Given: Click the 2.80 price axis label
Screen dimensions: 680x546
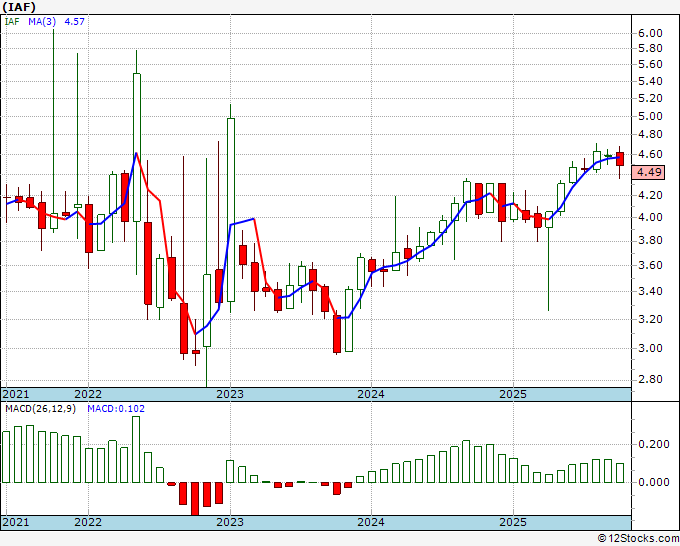Looking at the screenshot, I should (650, 379).
